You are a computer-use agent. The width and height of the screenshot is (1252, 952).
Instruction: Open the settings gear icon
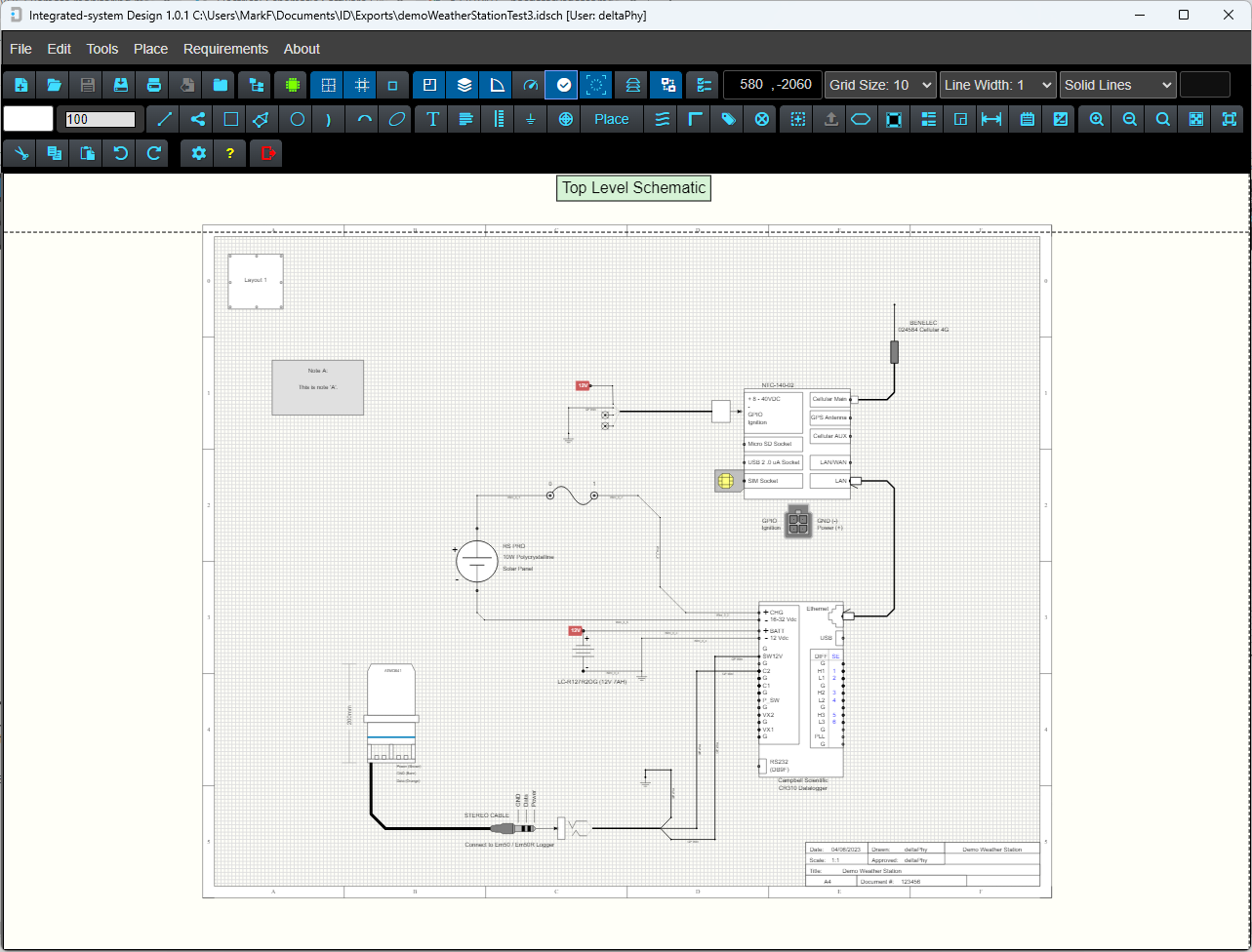point(198,153)
